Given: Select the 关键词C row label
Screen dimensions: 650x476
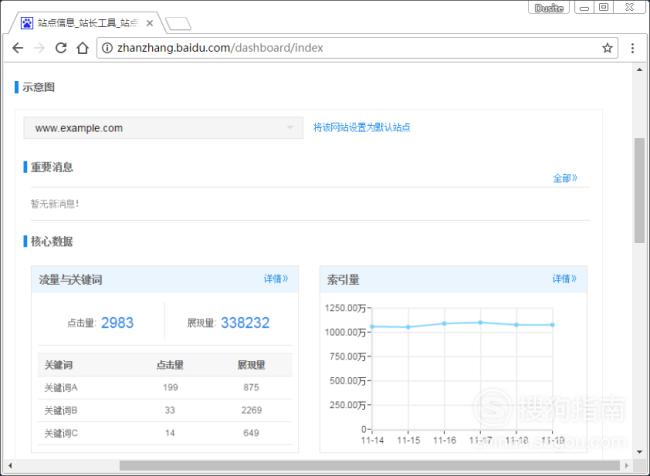Looking at the screenshot, I should (x=61, y=433).
